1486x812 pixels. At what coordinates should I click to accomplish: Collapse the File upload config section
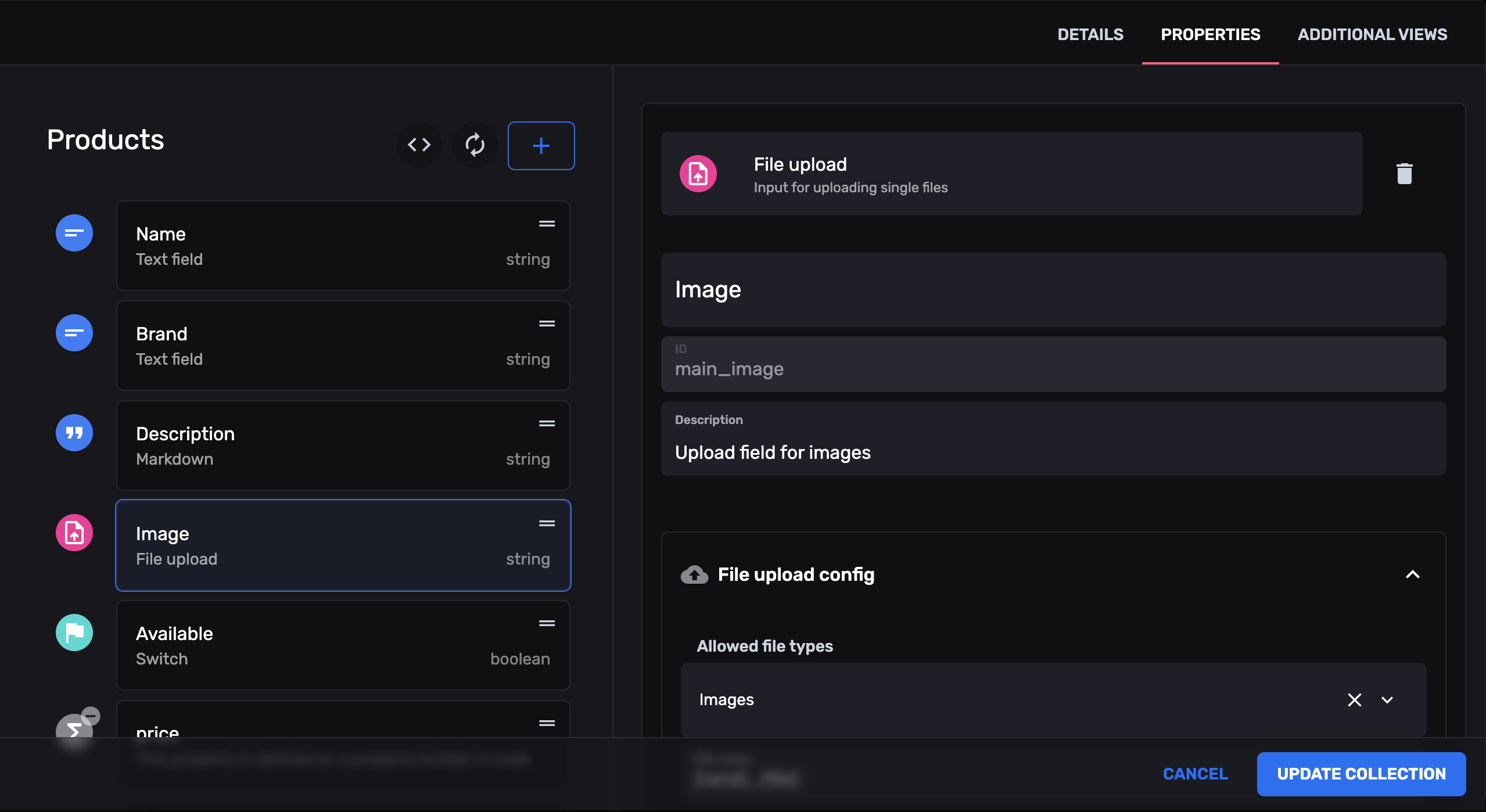point(1412,574)
